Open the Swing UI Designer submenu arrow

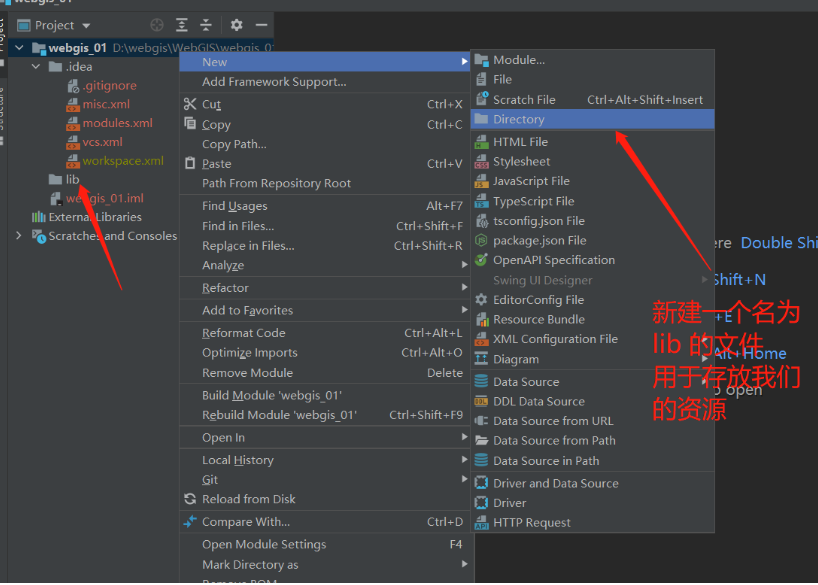[705, 279]
